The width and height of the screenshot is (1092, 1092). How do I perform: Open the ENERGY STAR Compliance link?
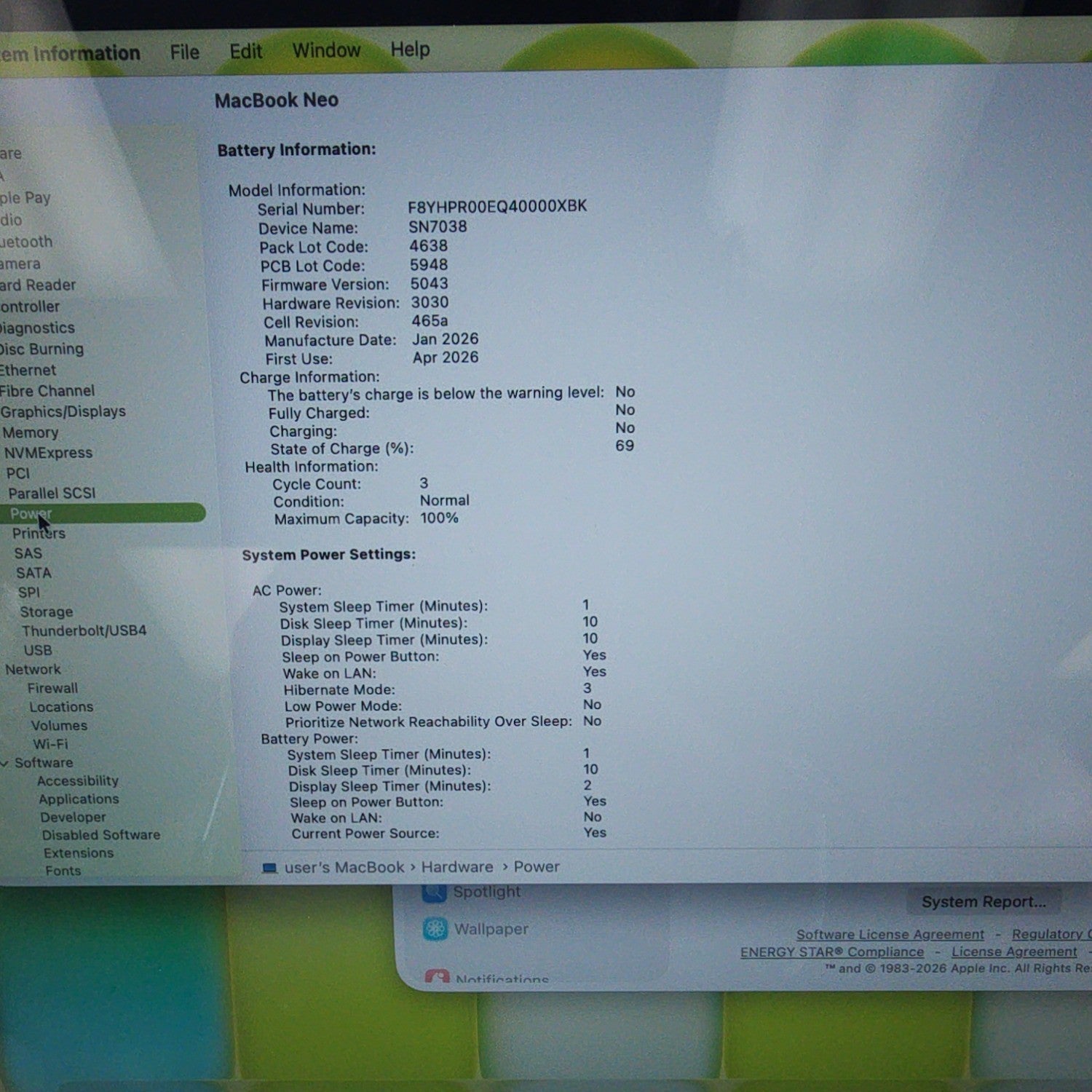click(x=832, y=952)
